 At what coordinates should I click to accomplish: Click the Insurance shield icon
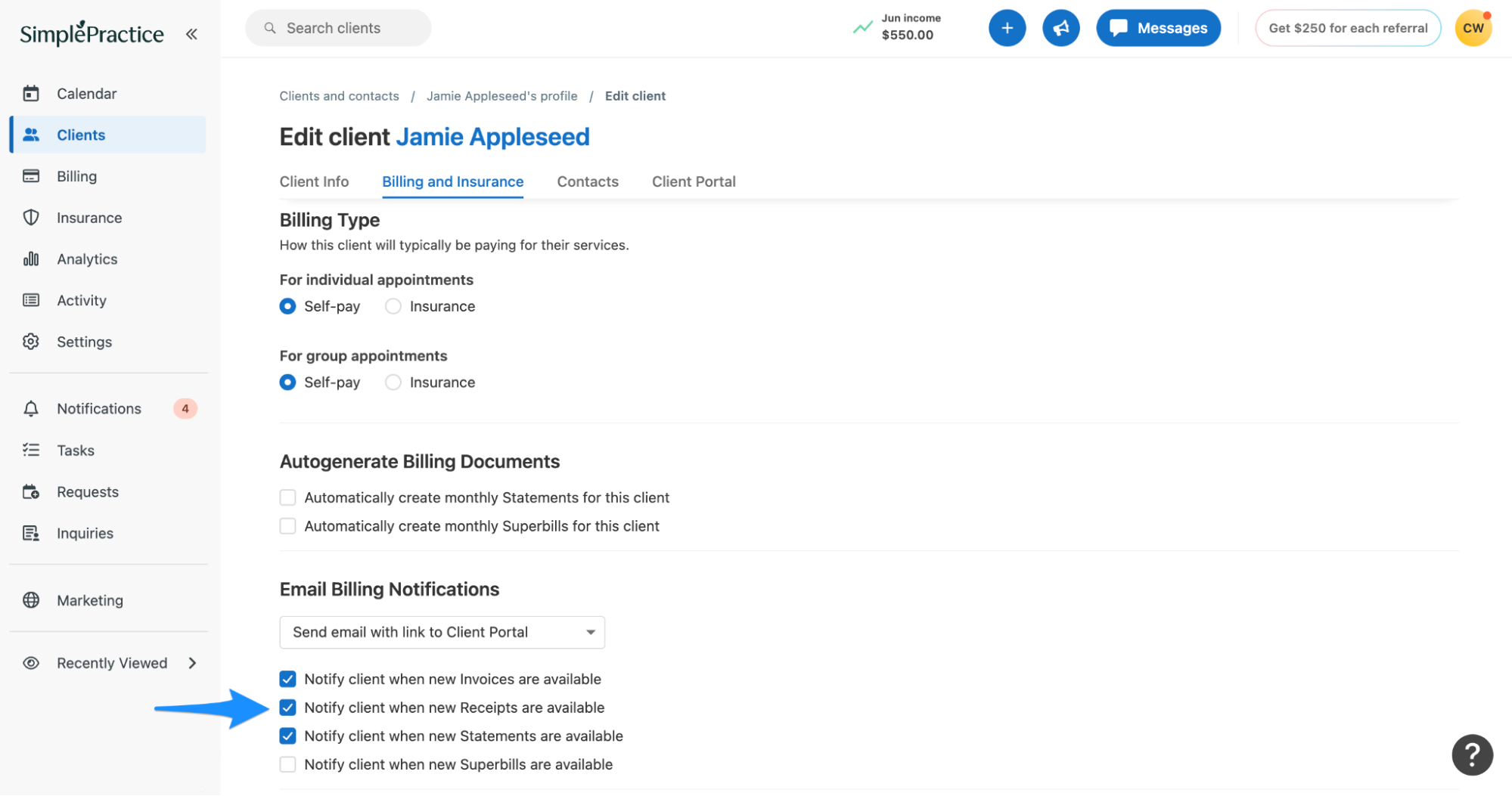(x=31, y=218)
